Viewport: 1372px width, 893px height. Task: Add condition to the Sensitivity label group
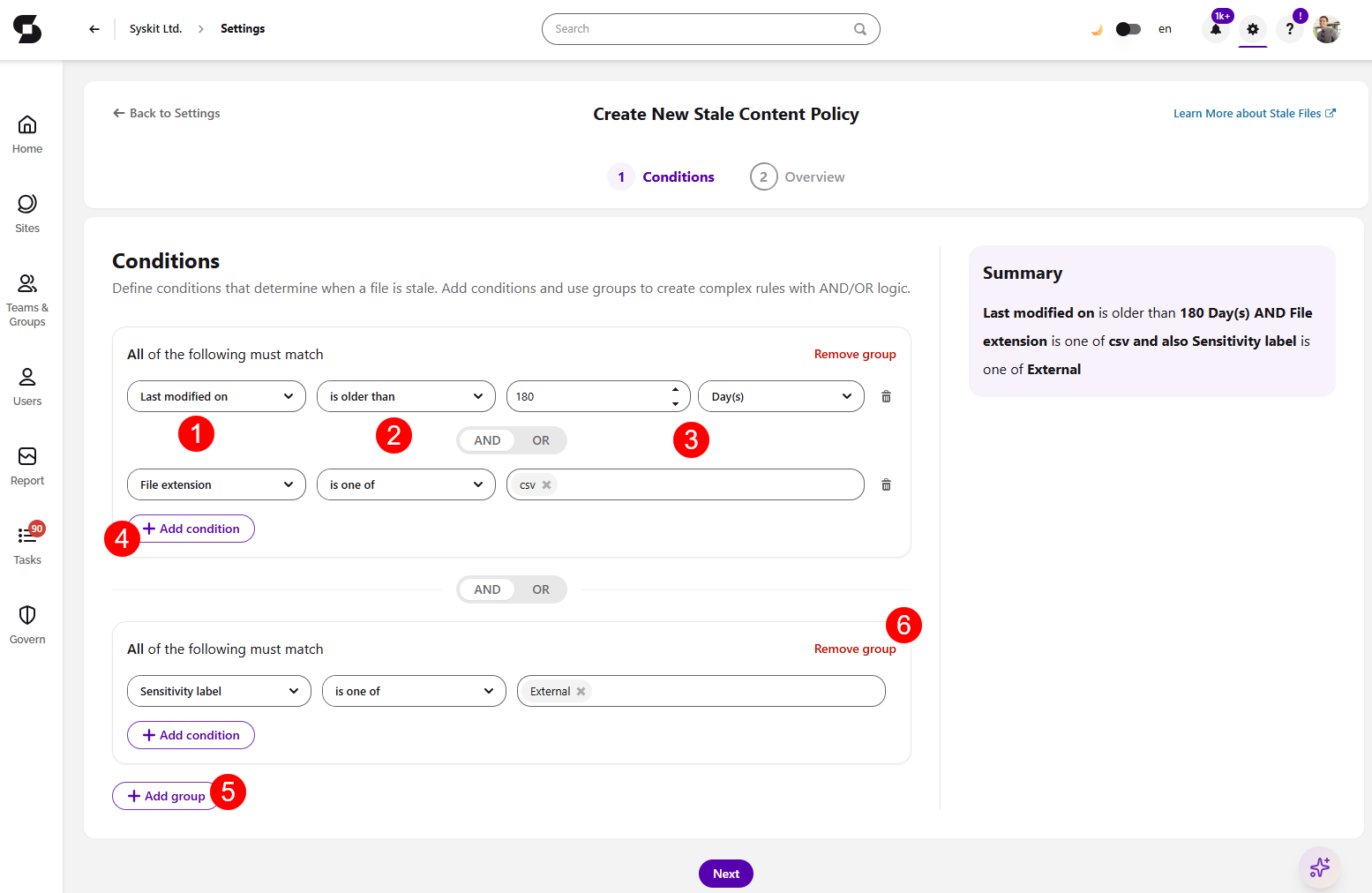click(191, 735)
